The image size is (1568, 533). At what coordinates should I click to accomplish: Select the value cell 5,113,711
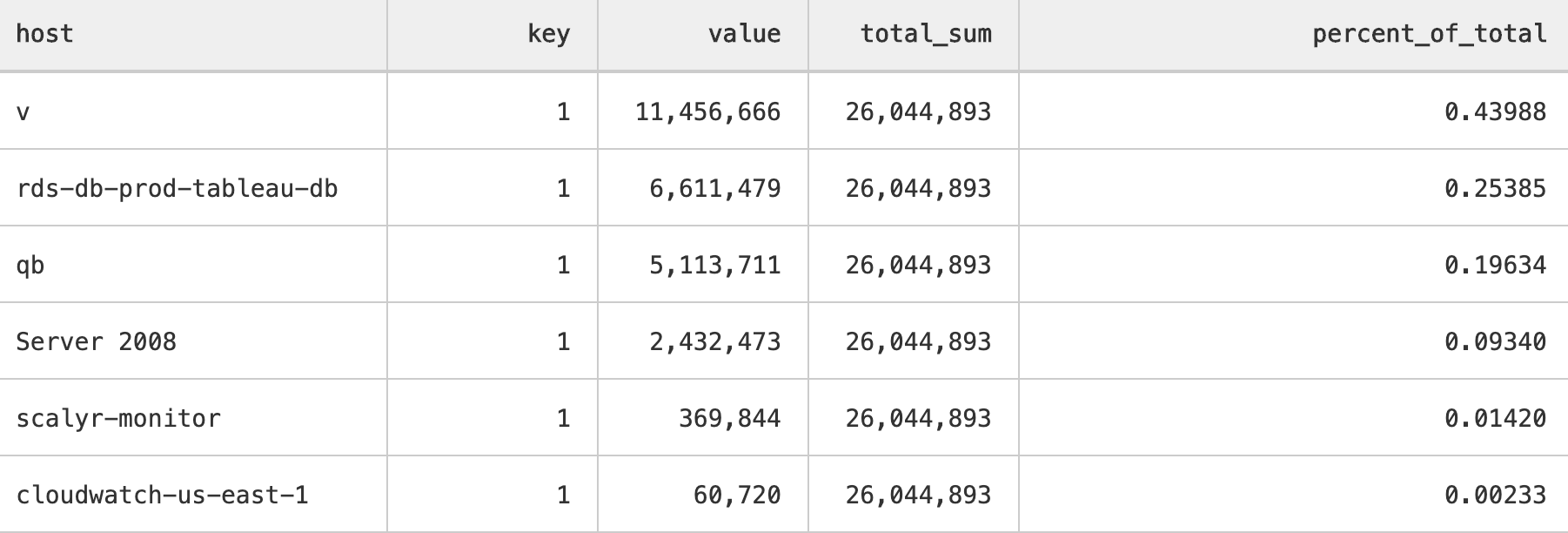(x=714, y=265)
